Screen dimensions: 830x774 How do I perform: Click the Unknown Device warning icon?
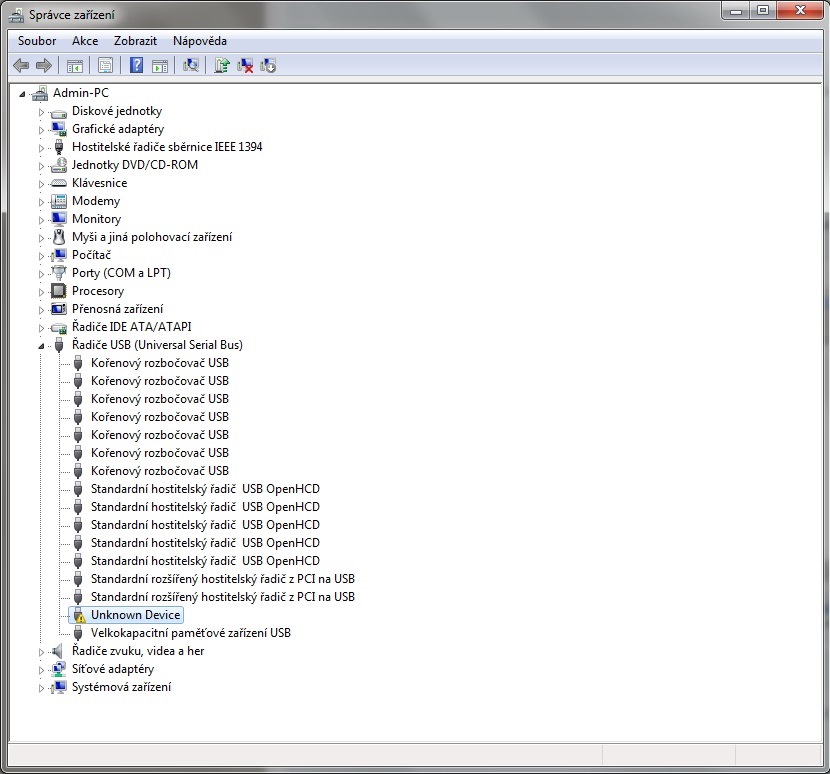(x=78, y=615)
